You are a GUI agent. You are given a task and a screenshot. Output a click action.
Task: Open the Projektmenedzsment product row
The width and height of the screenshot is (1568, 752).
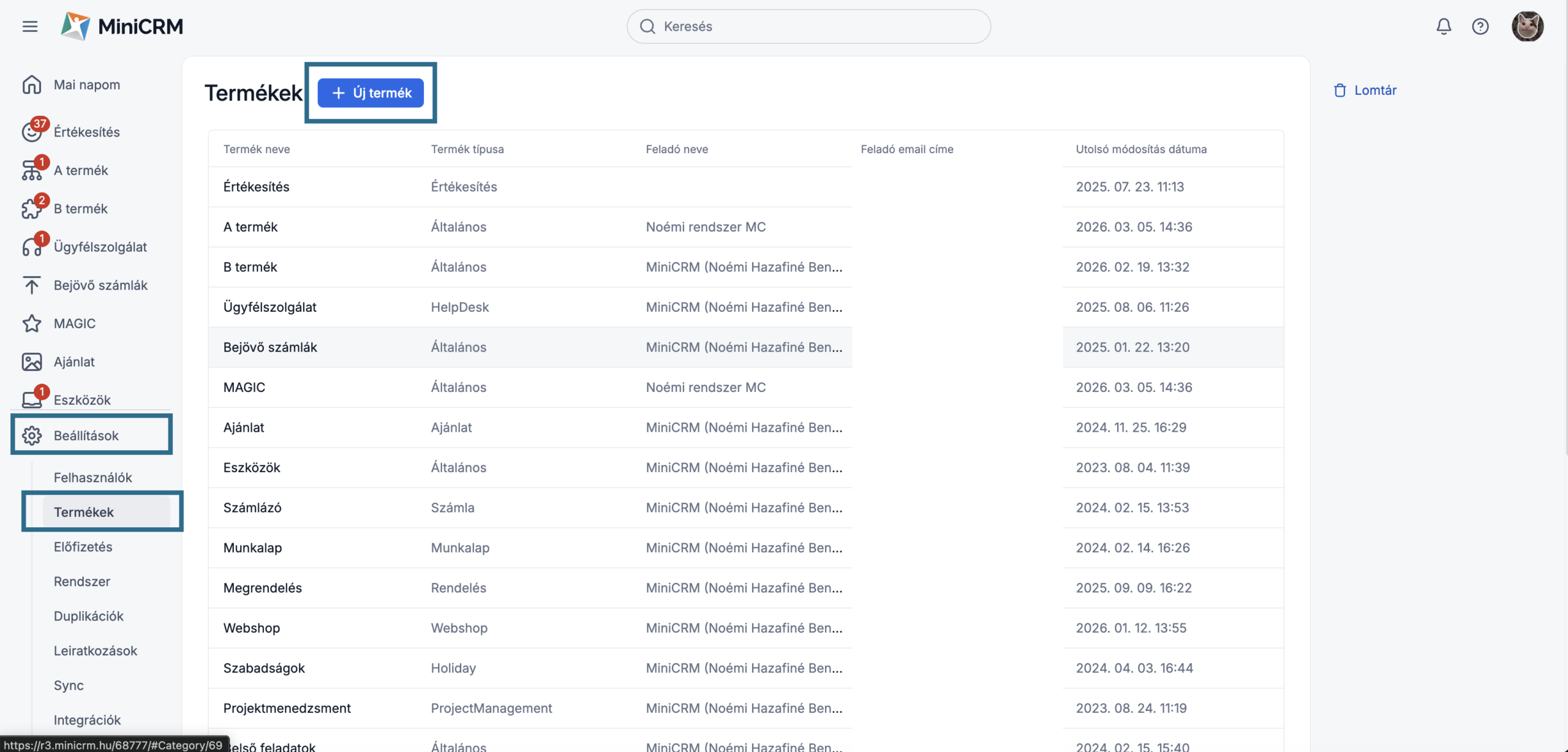tap(287, 708)
